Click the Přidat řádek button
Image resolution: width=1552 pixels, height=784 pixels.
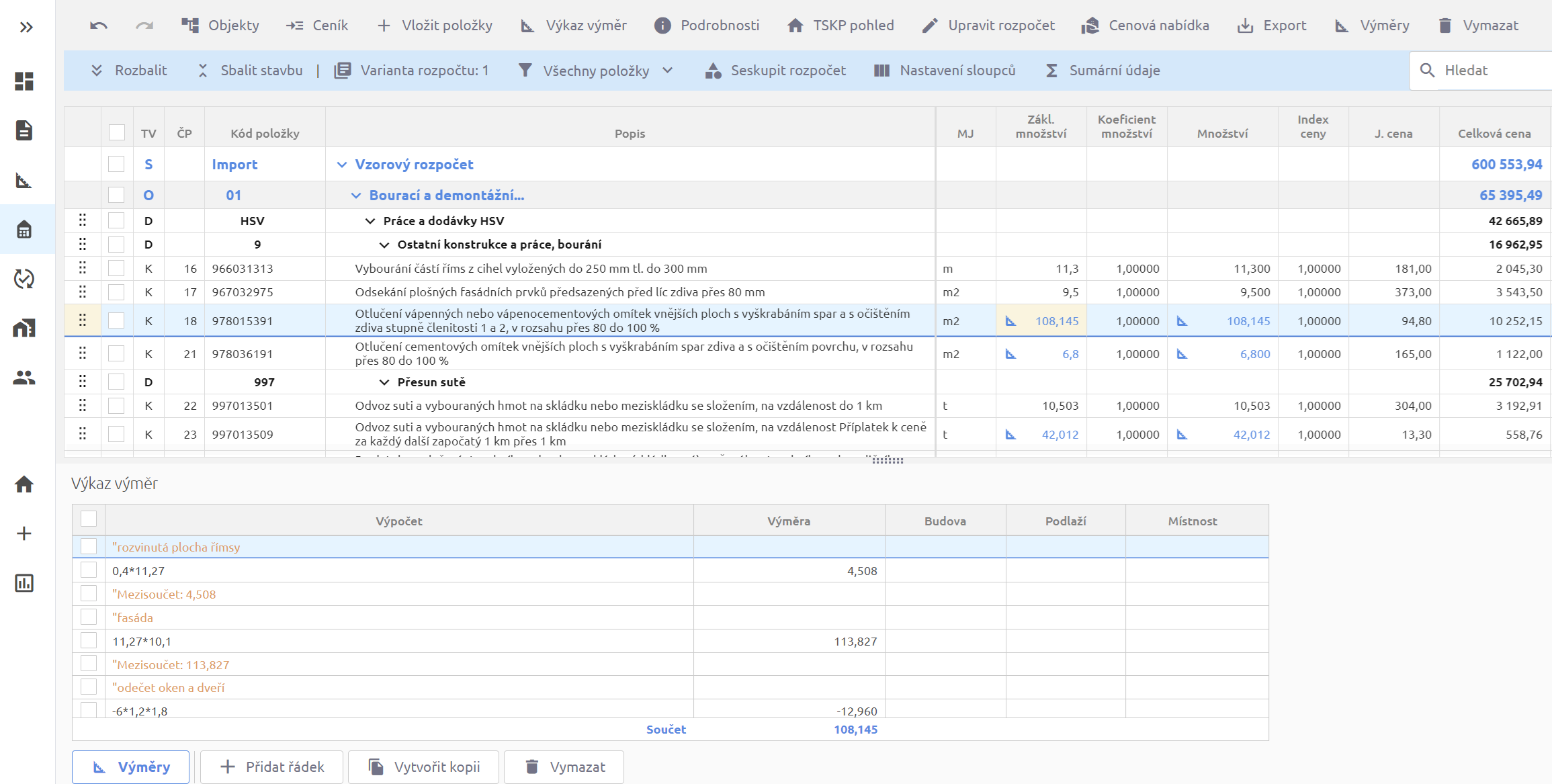tap(272, 767)
